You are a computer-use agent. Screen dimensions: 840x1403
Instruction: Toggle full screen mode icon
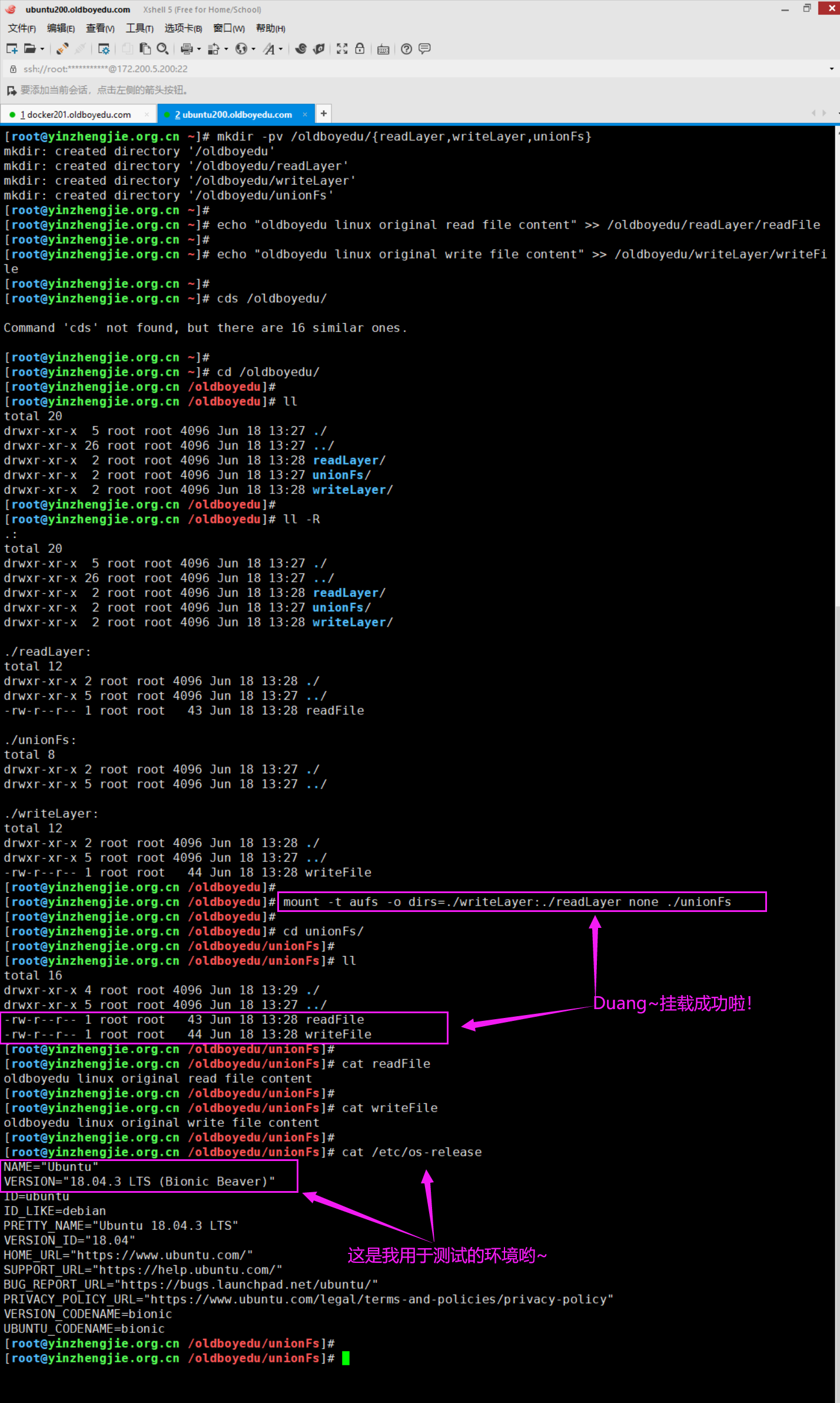pos(342,49)
